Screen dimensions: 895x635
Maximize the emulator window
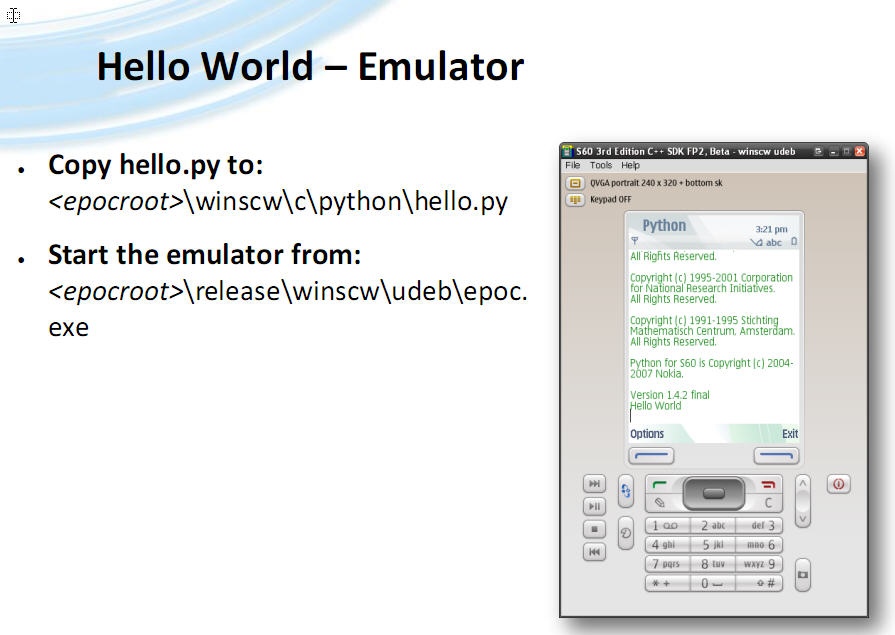click(x=846, y=151)
